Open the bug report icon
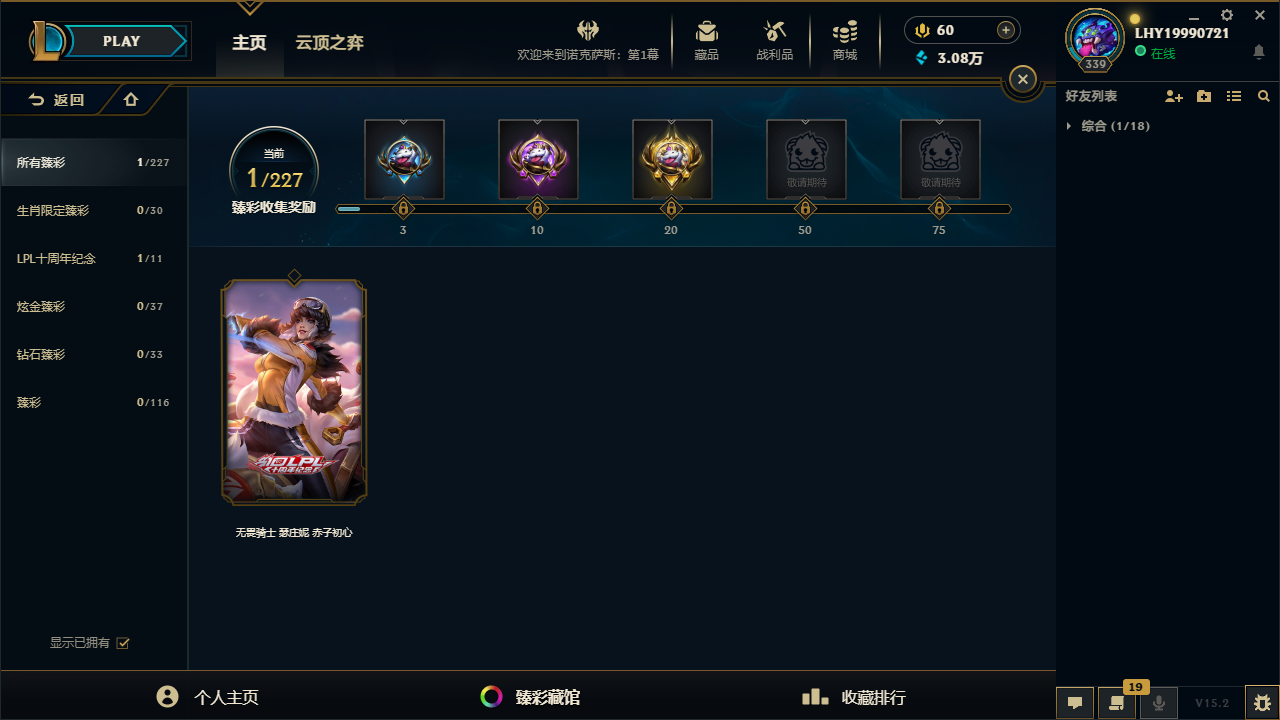The image size is (1280, 720). click(x=1262, y=703)
